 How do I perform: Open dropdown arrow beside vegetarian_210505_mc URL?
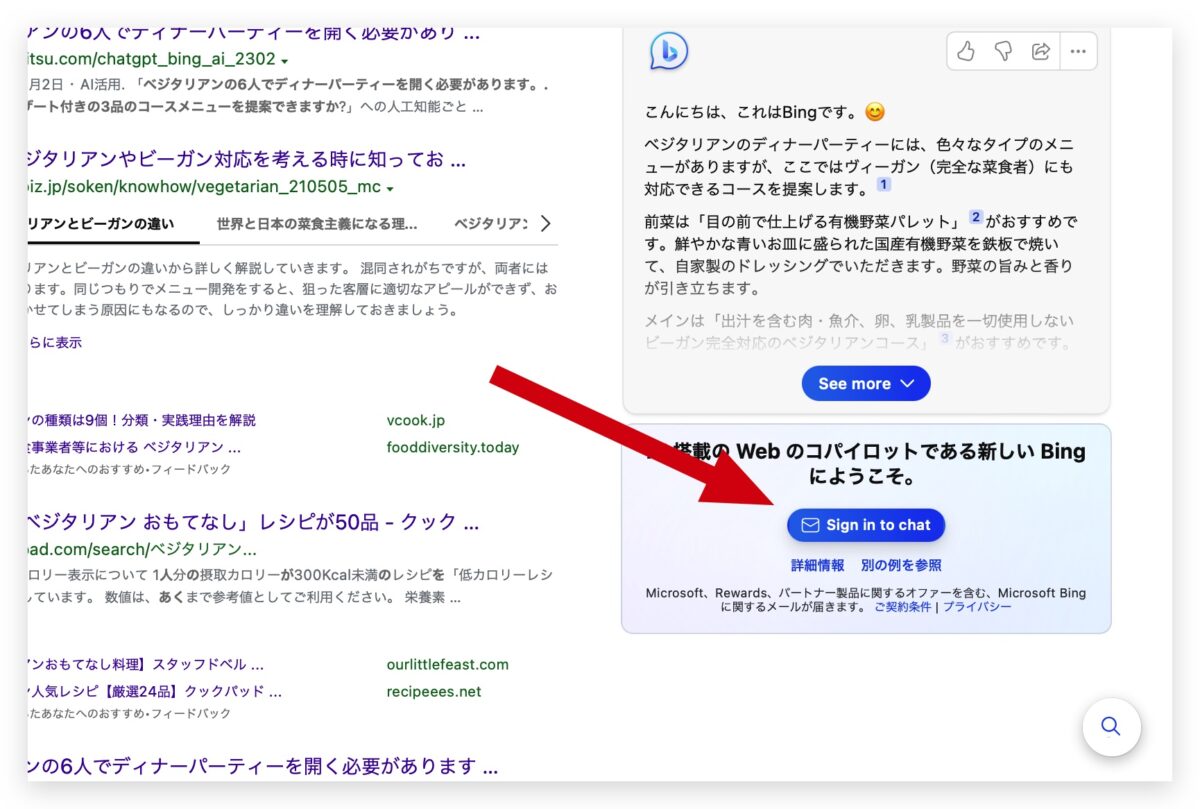tap(390, 189)
